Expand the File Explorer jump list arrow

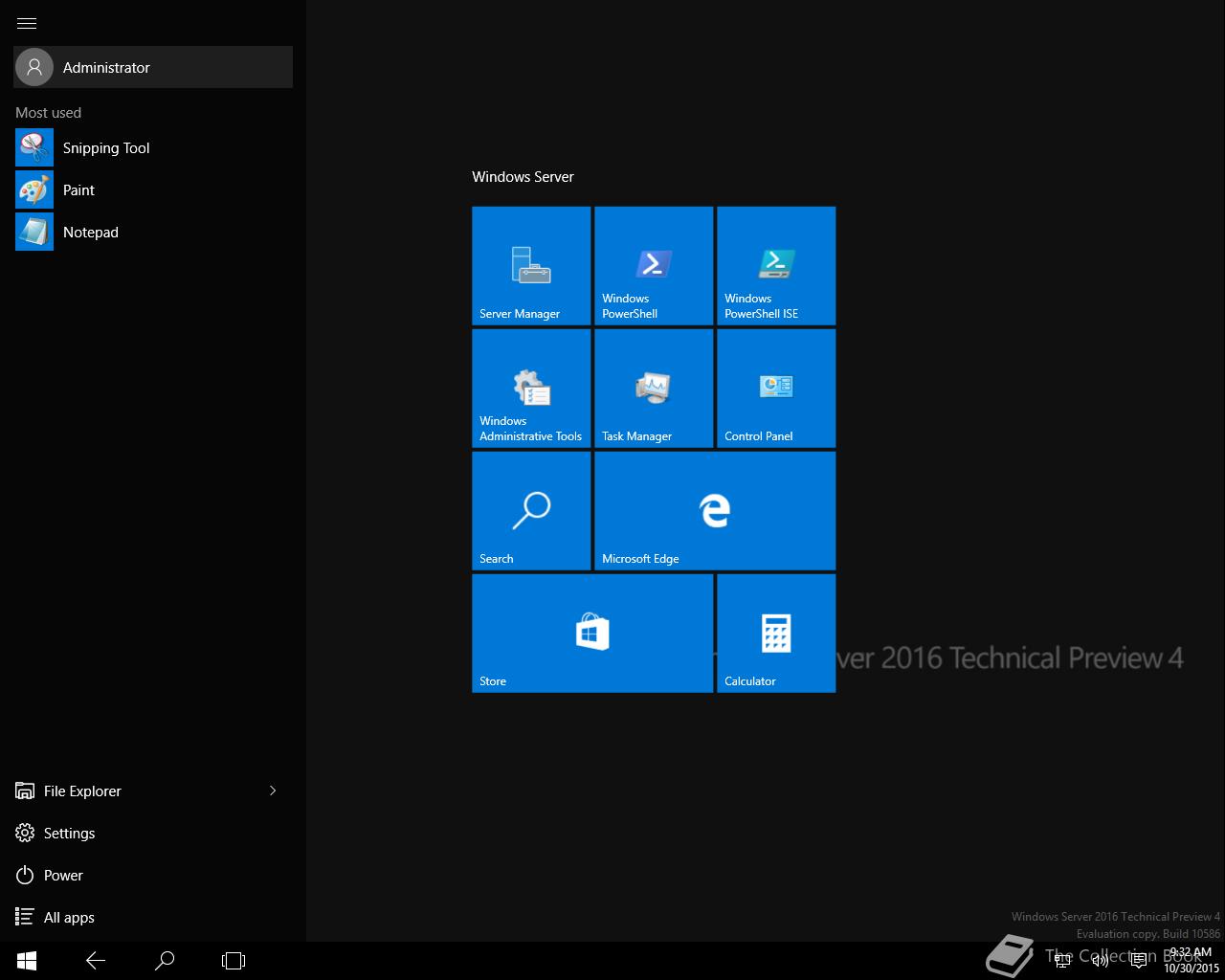273,791
